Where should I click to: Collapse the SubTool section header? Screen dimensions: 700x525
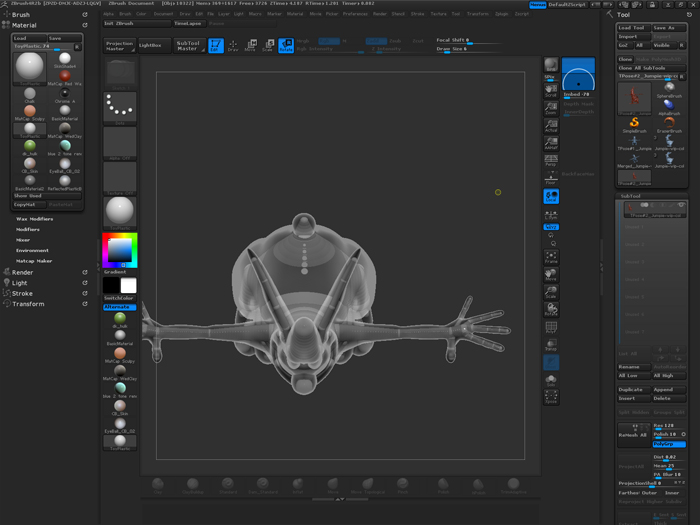(630, 196)
